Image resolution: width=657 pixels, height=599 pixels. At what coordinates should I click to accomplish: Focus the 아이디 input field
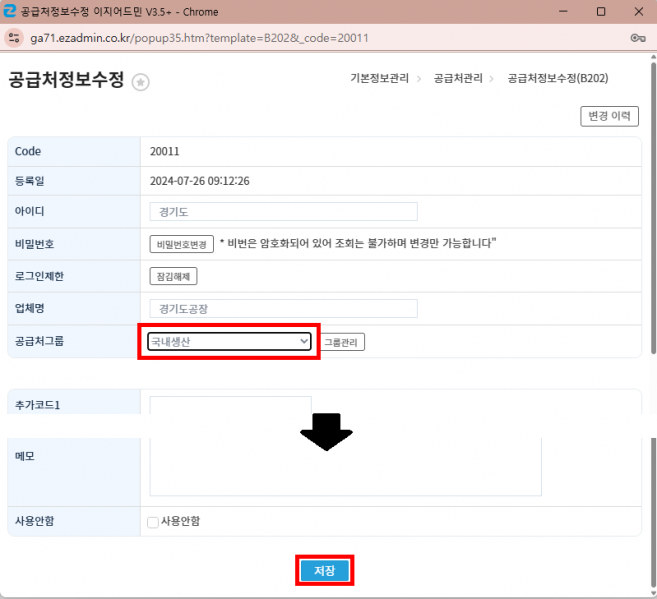coord(283,212)
